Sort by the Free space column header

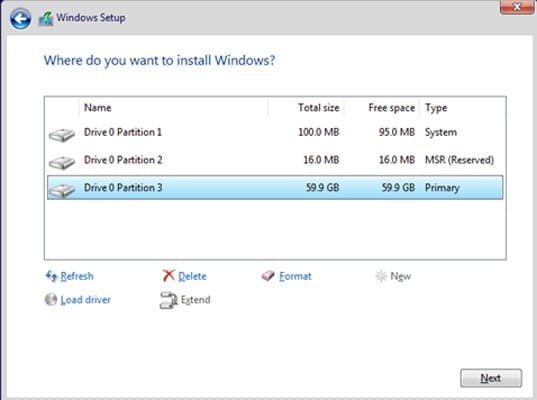click(391, 108)
